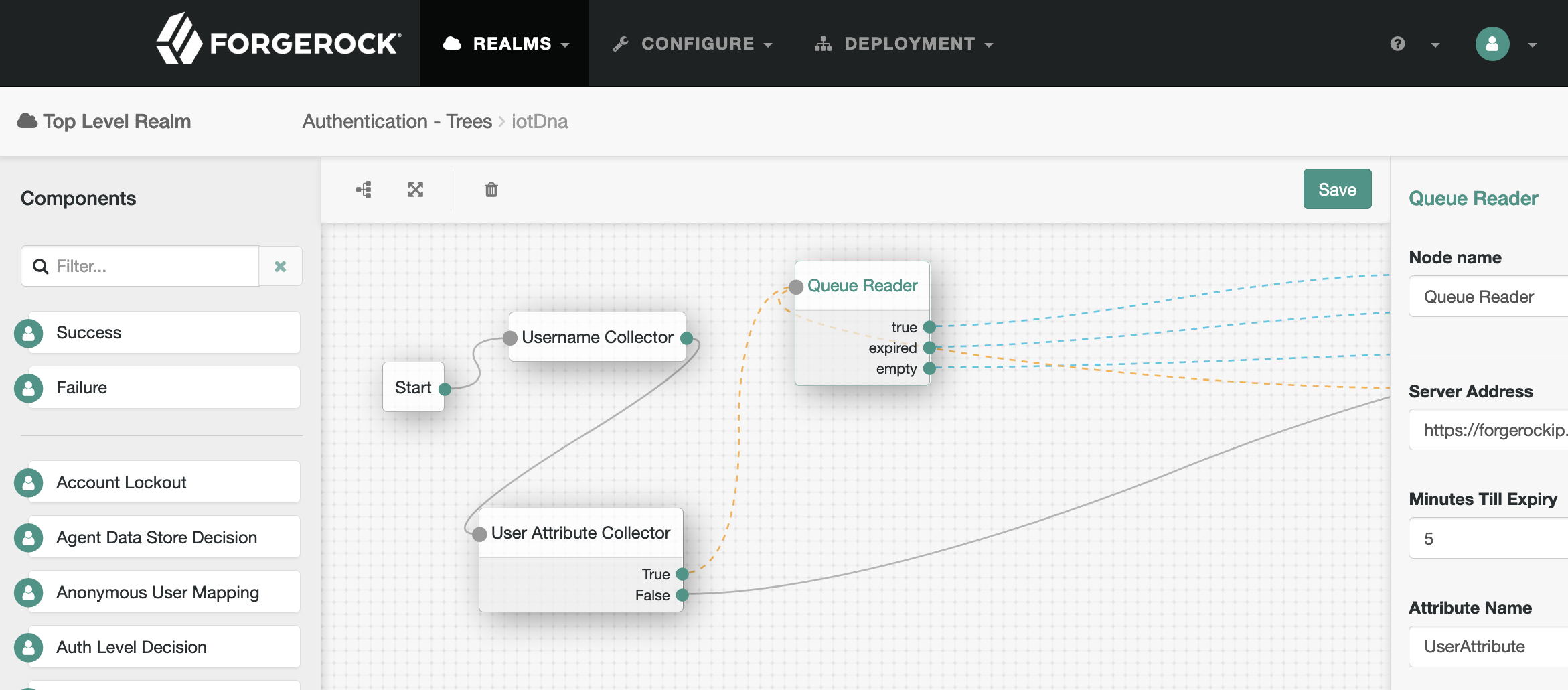
Task: Select Anonymous User Mapping component
Action: 164,592
